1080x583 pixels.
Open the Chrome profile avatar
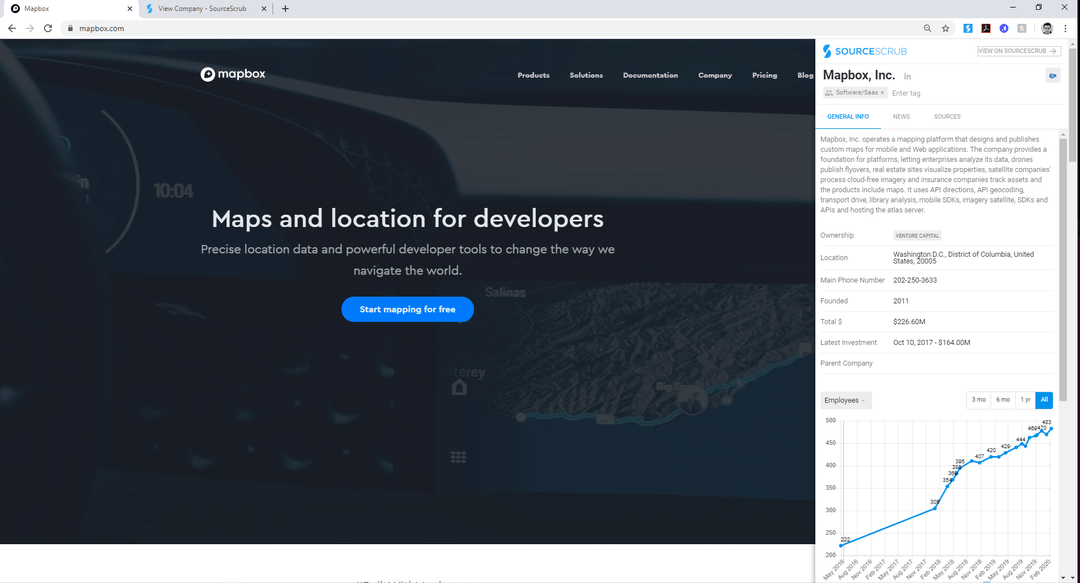(x=1047, y=29)
